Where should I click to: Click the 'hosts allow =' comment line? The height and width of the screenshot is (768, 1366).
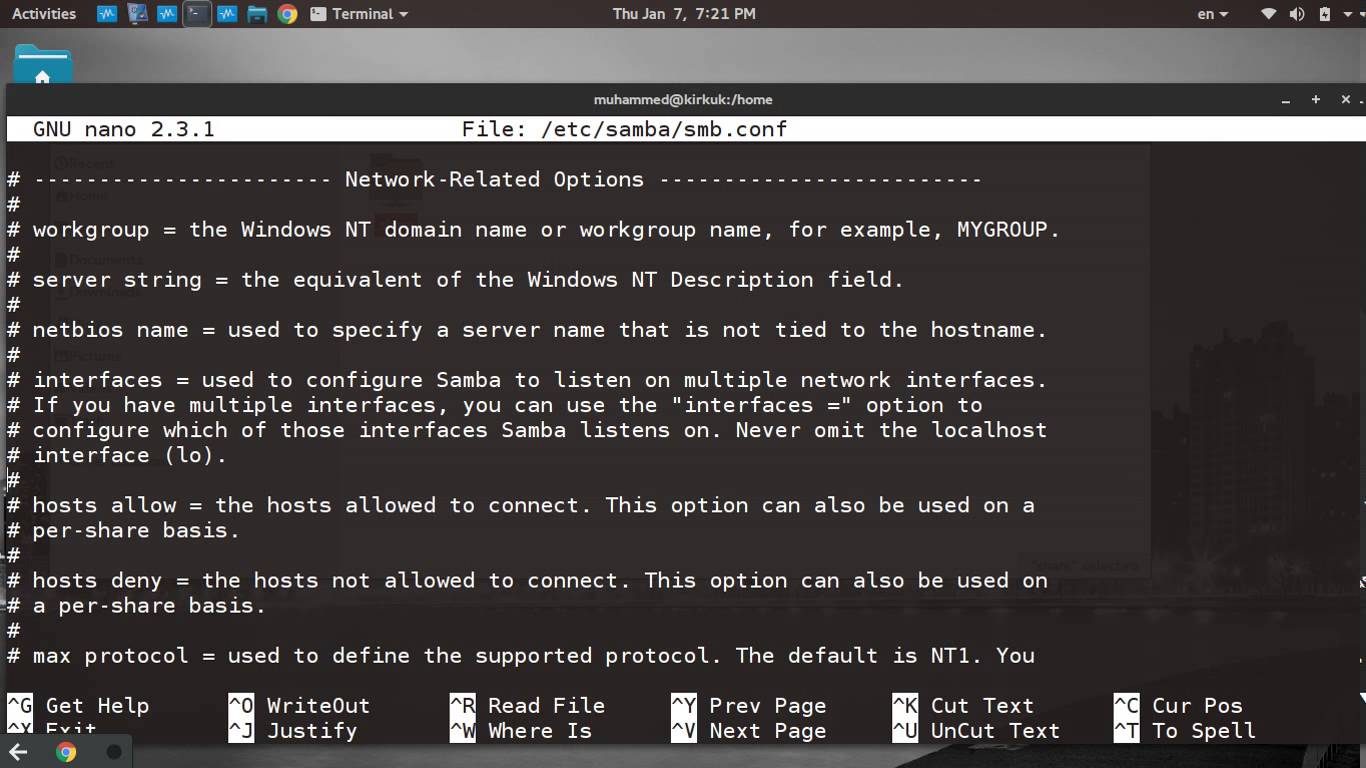521,505
